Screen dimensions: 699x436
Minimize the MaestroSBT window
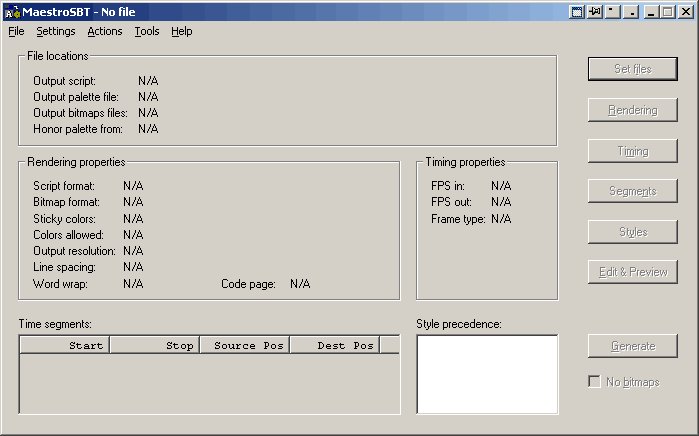click(651, 12)
